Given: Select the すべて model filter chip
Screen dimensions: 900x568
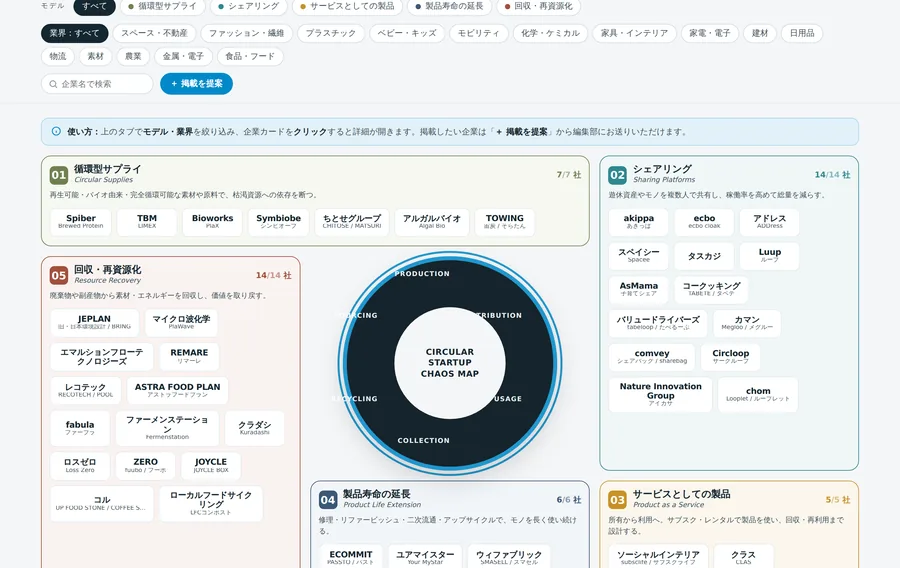Looking at the screenshot, I should pos(94,6).
